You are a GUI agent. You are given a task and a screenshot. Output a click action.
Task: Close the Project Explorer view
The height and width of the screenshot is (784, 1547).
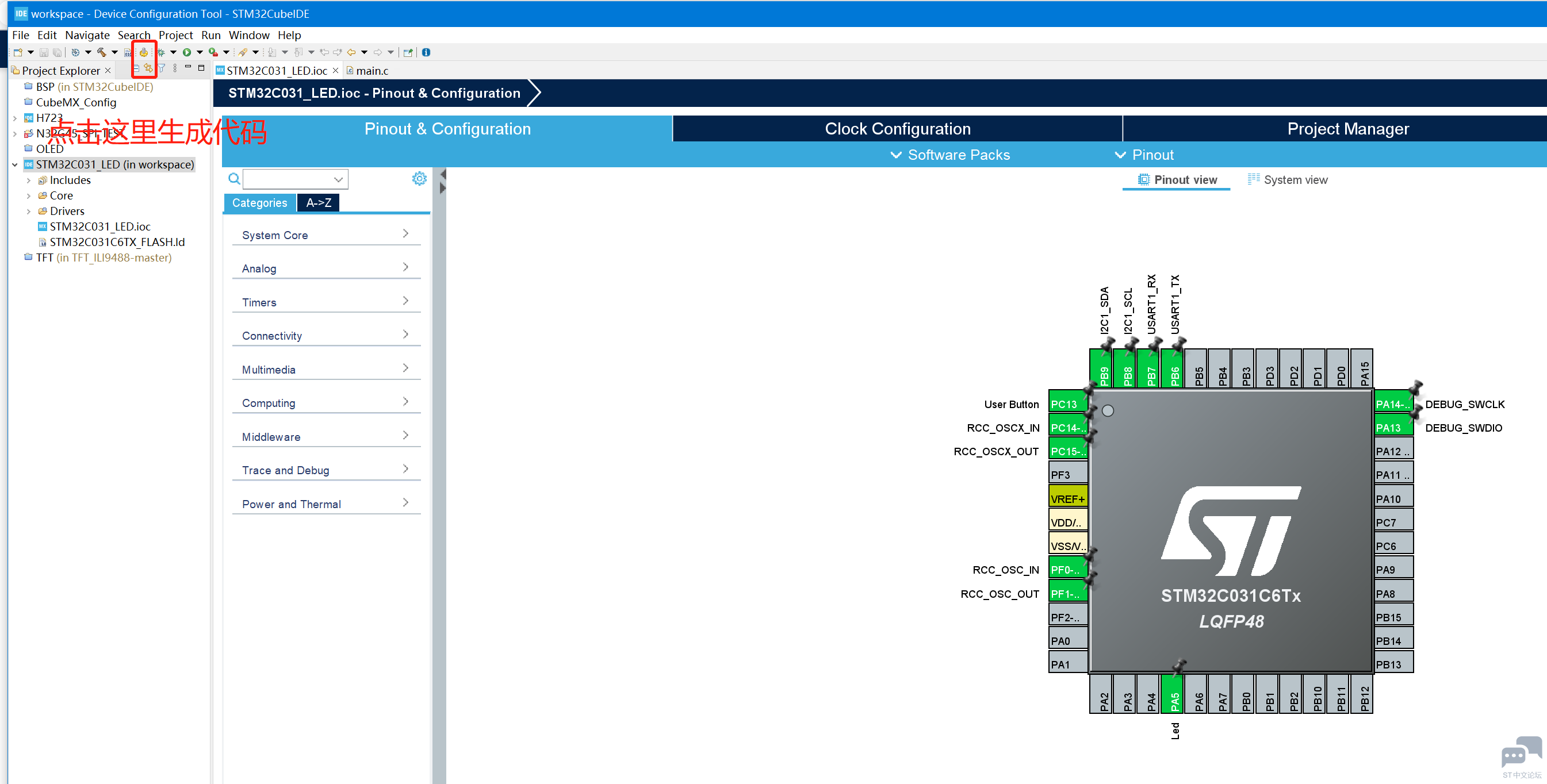click(108, 71)
